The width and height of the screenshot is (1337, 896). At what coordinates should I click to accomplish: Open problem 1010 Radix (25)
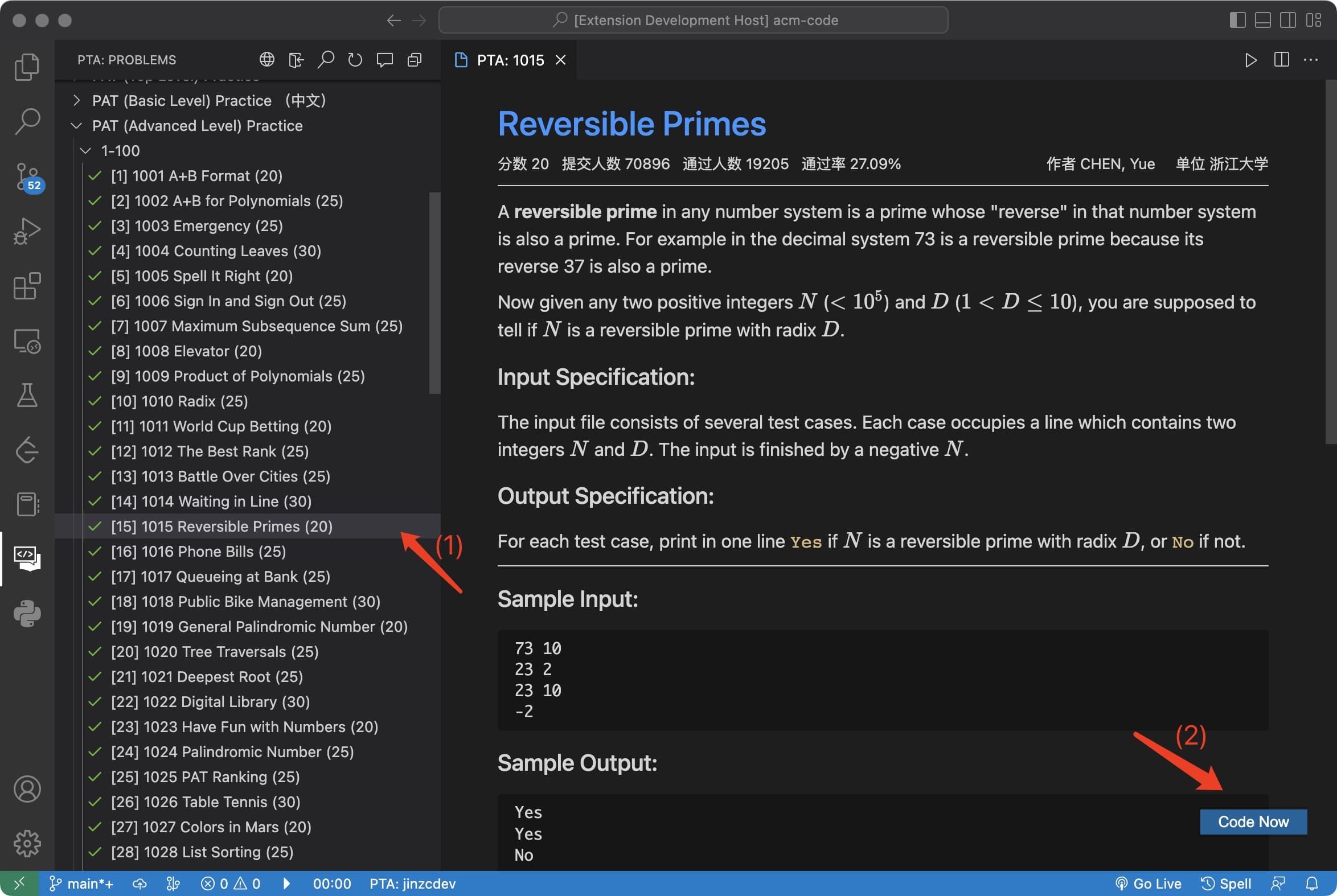248,401
